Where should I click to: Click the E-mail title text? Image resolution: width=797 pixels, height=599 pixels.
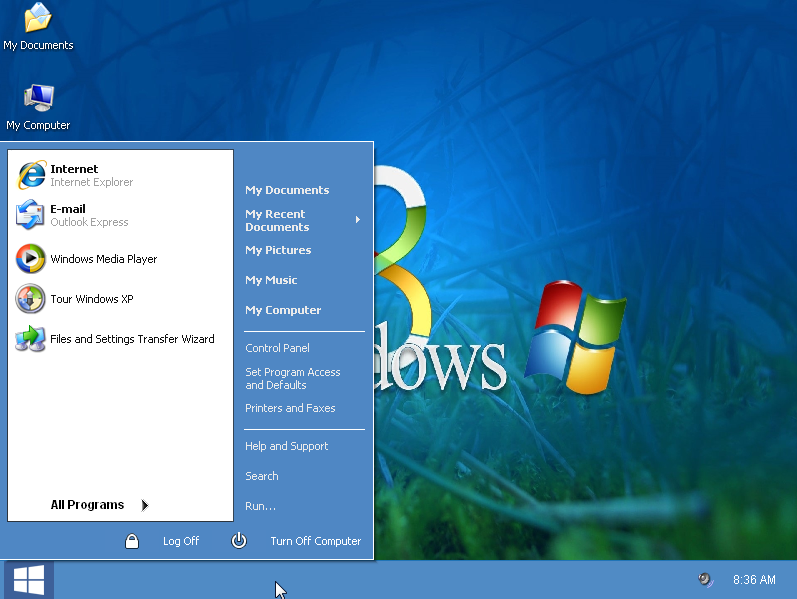[68, 209]
